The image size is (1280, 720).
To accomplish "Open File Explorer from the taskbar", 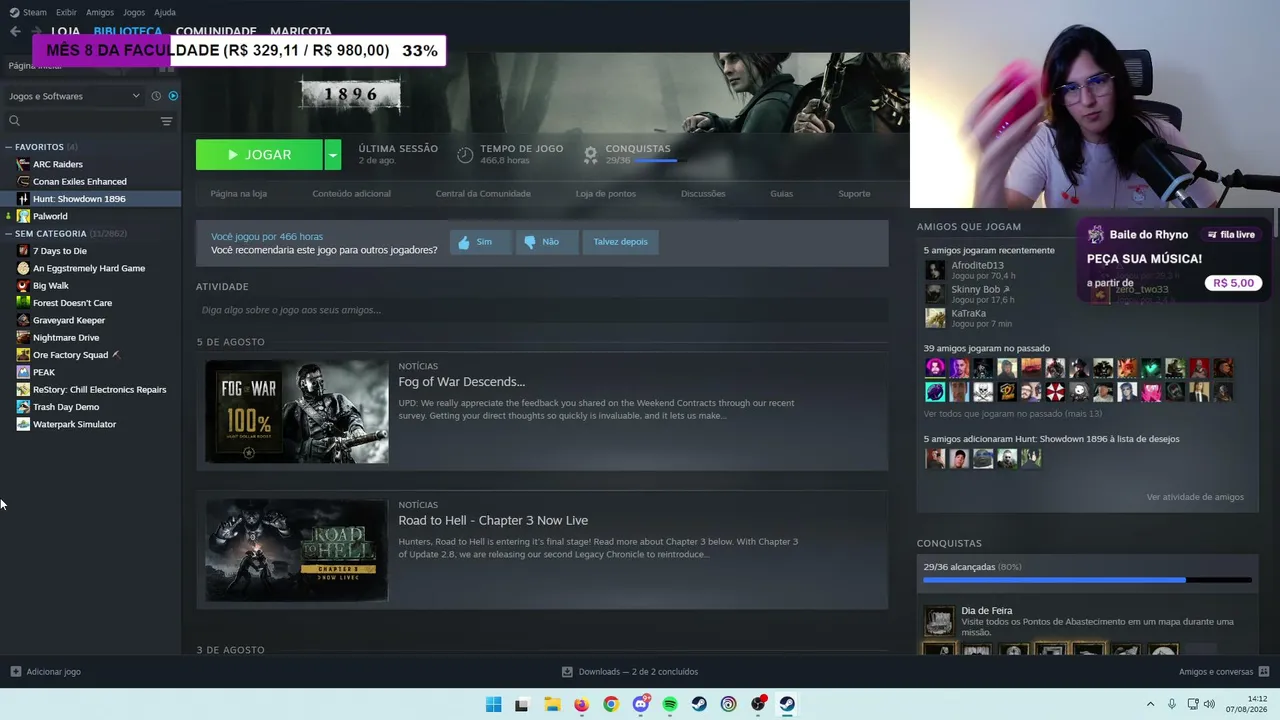I will coord(552,704).
